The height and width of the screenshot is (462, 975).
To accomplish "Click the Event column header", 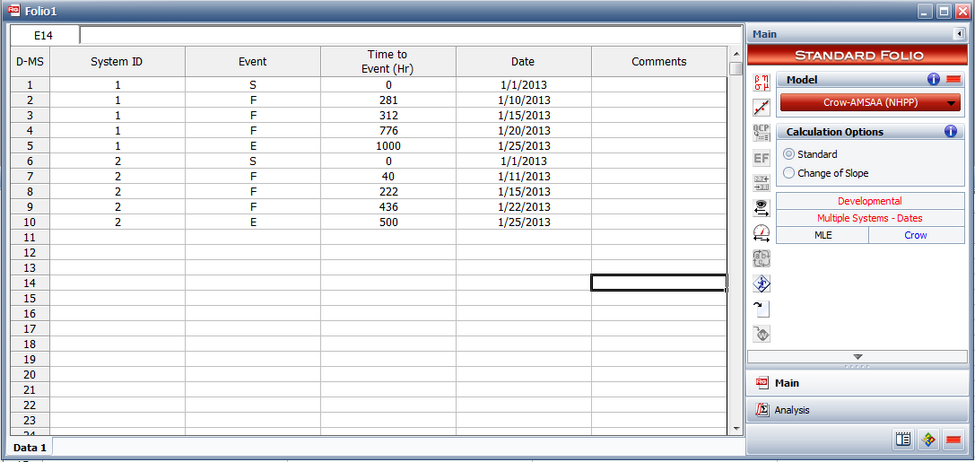I will pyautogui.click(x=252, y=62).
